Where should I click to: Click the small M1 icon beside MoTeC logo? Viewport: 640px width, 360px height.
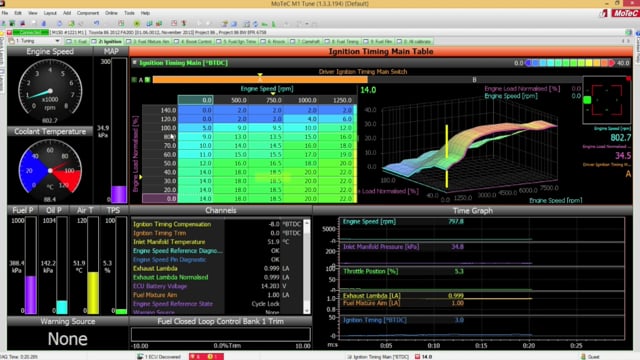pos(604,13)
